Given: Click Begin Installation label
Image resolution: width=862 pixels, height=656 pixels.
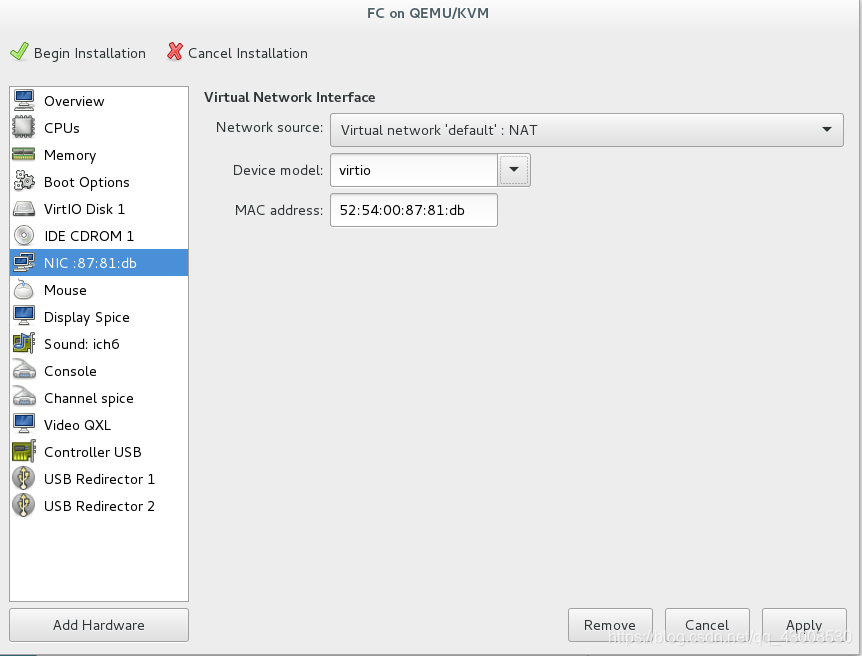Looking at the screenshot, I should [90, 53].
